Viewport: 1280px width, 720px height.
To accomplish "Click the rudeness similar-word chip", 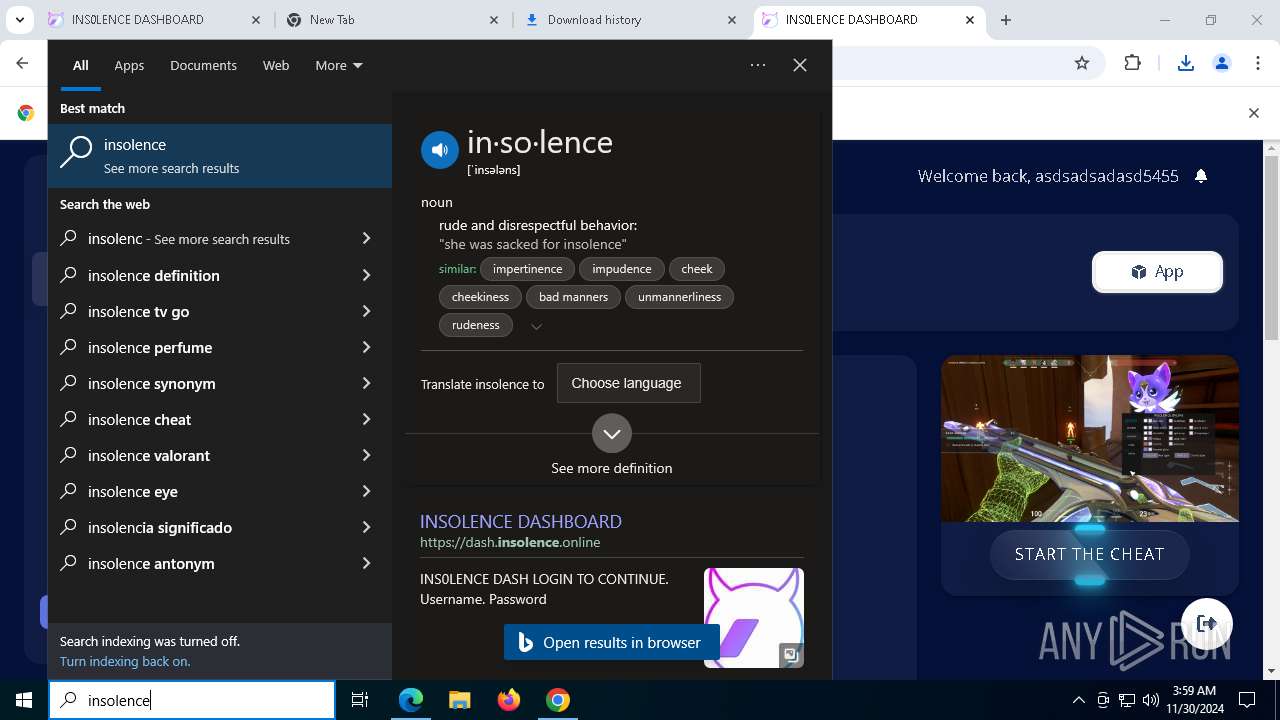I will pos(476,325).
